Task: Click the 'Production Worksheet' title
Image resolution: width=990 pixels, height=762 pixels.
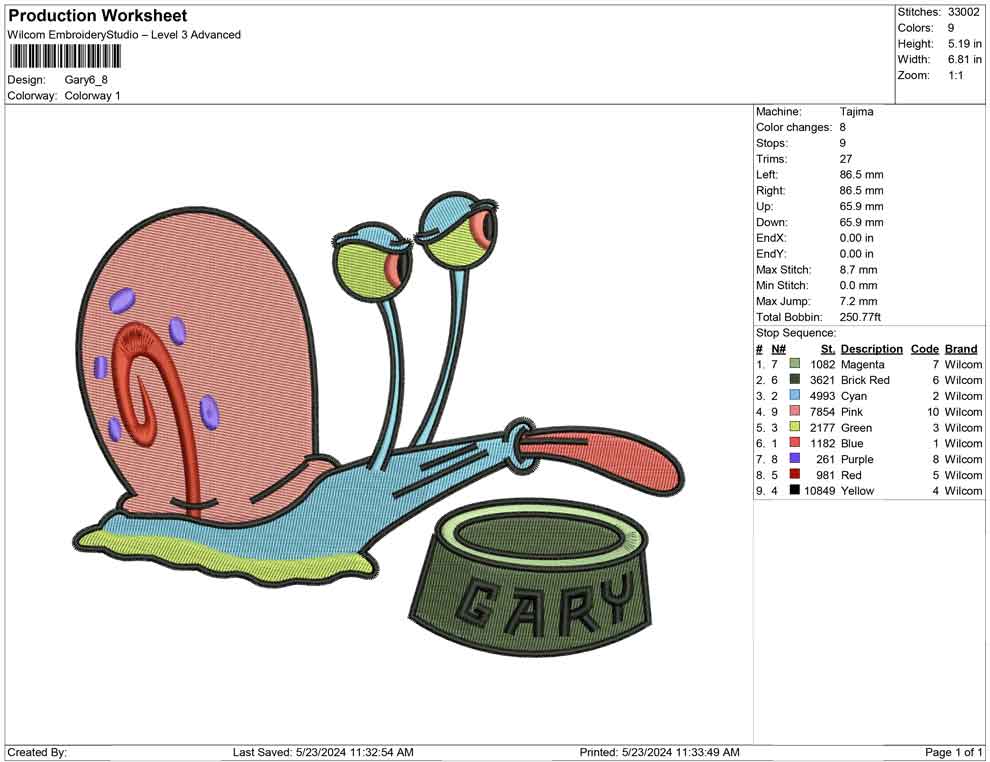Action: pos(97,16)
